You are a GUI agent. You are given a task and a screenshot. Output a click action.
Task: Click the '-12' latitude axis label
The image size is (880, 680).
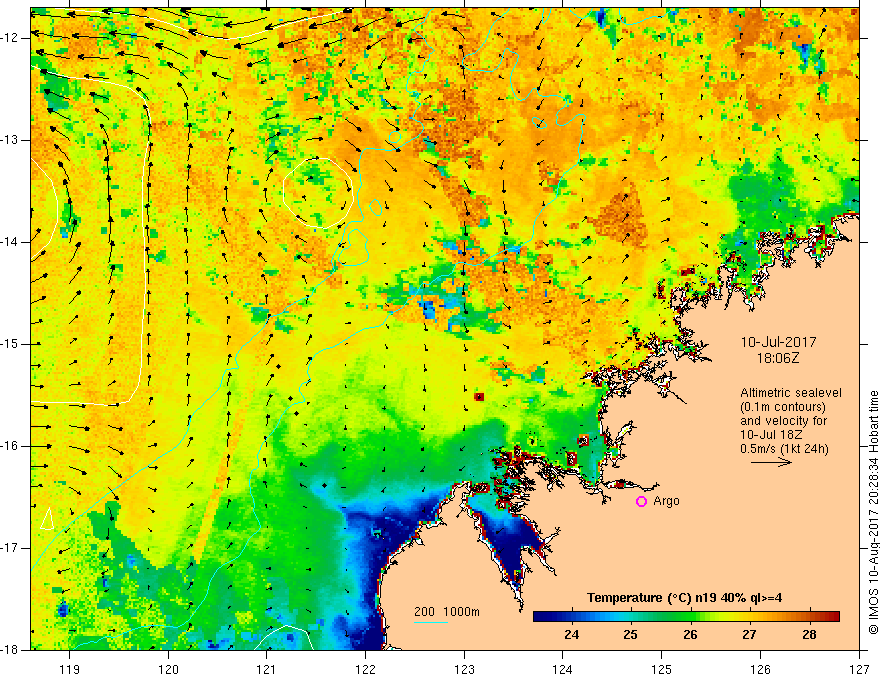pos(11,38)
